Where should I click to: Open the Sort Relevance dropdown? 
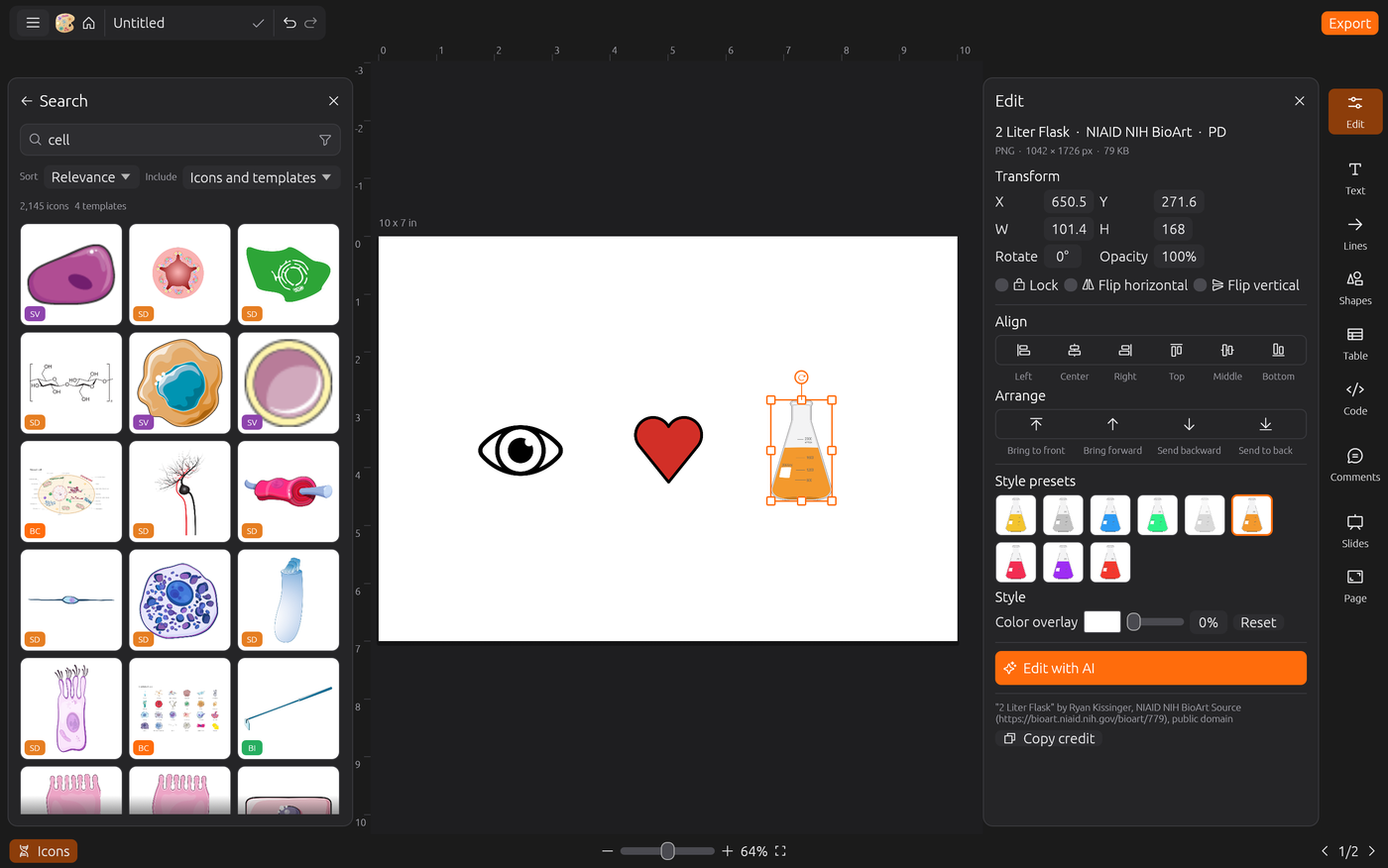click(x=91, y=177)
